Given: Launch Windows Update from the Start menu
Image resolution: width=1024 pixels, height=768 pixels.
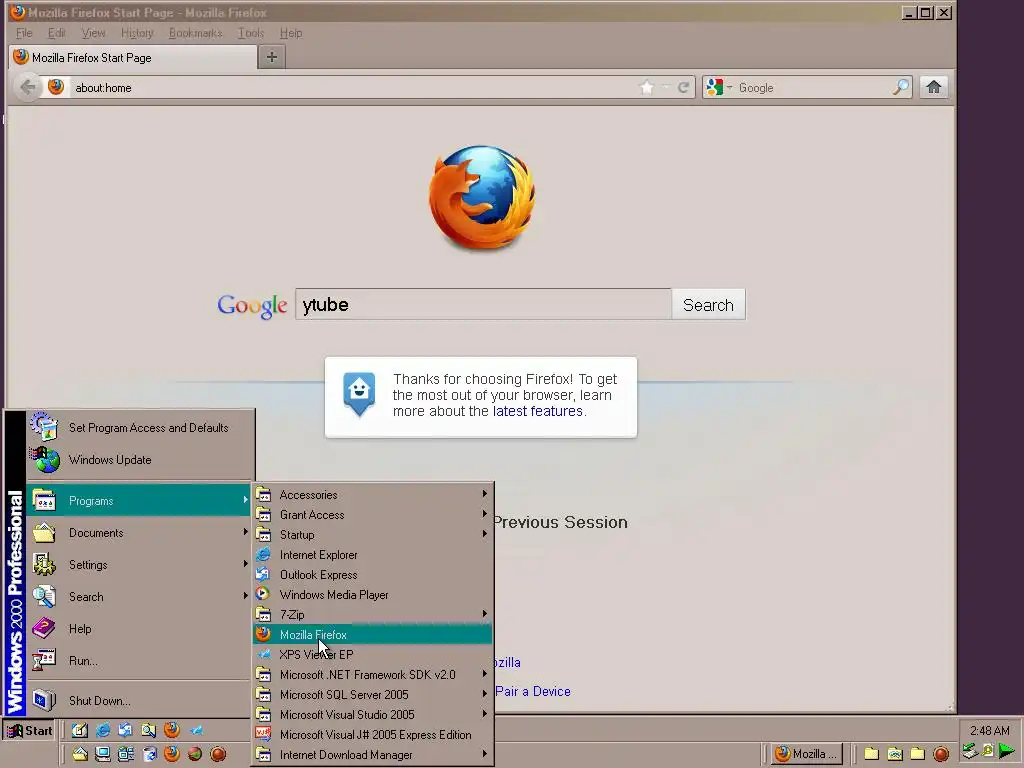Looking at the screenshot, I should coord(139,460).
